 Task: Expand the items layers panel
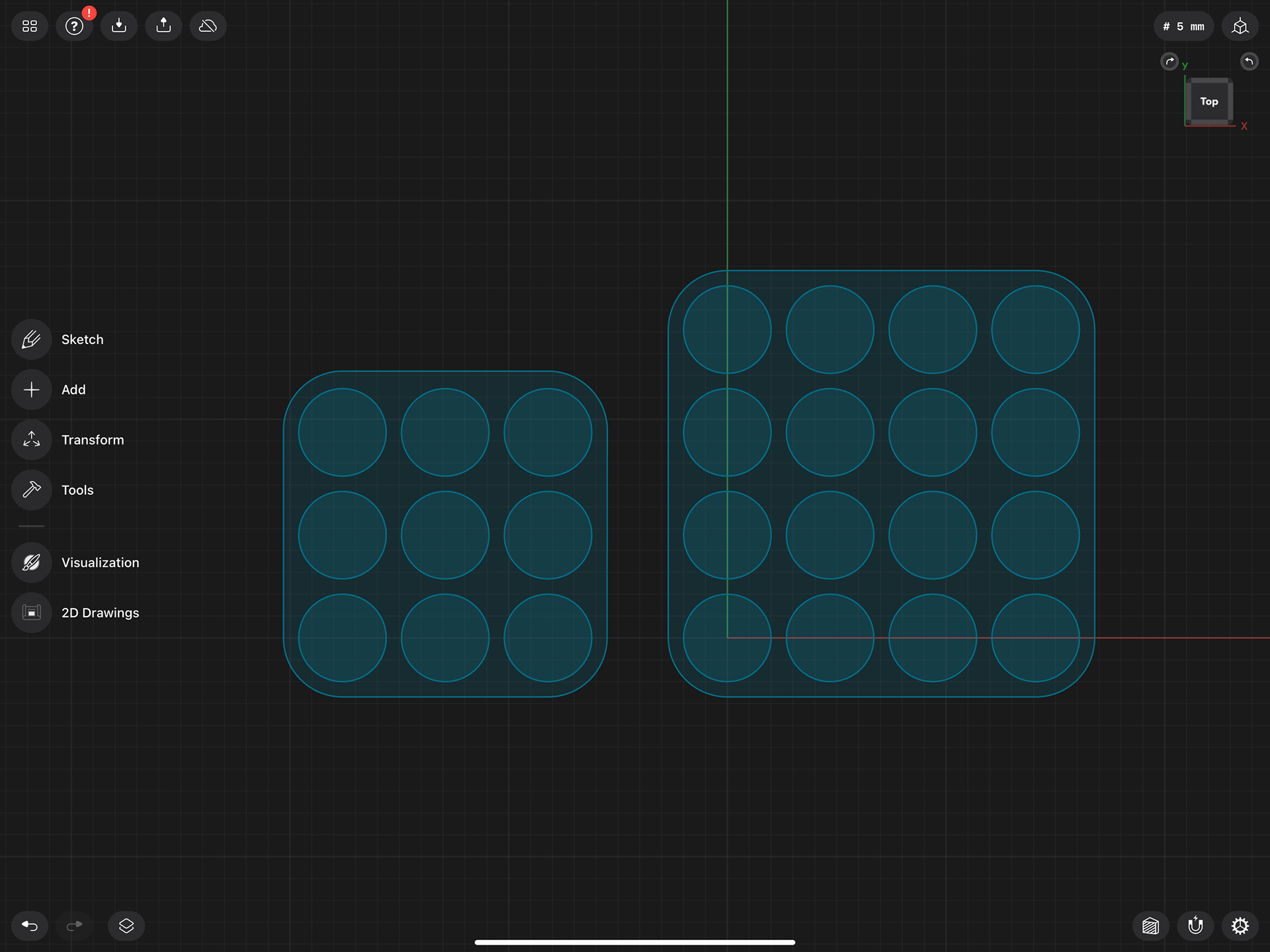click(x=126, y=925)
